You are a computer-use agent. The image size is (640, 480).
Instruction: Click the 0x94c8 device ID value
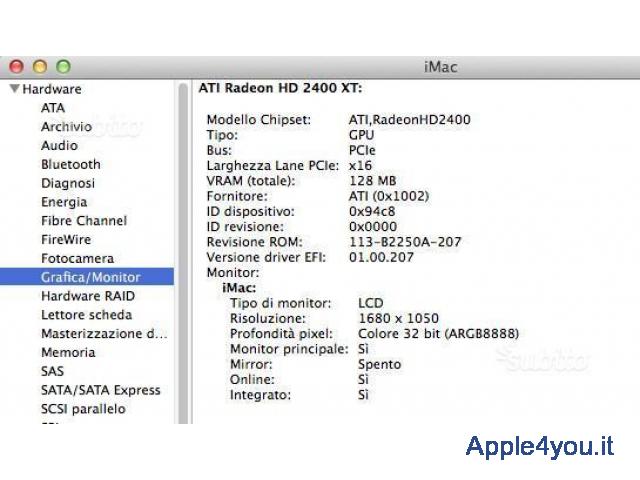tap(372, 211)
